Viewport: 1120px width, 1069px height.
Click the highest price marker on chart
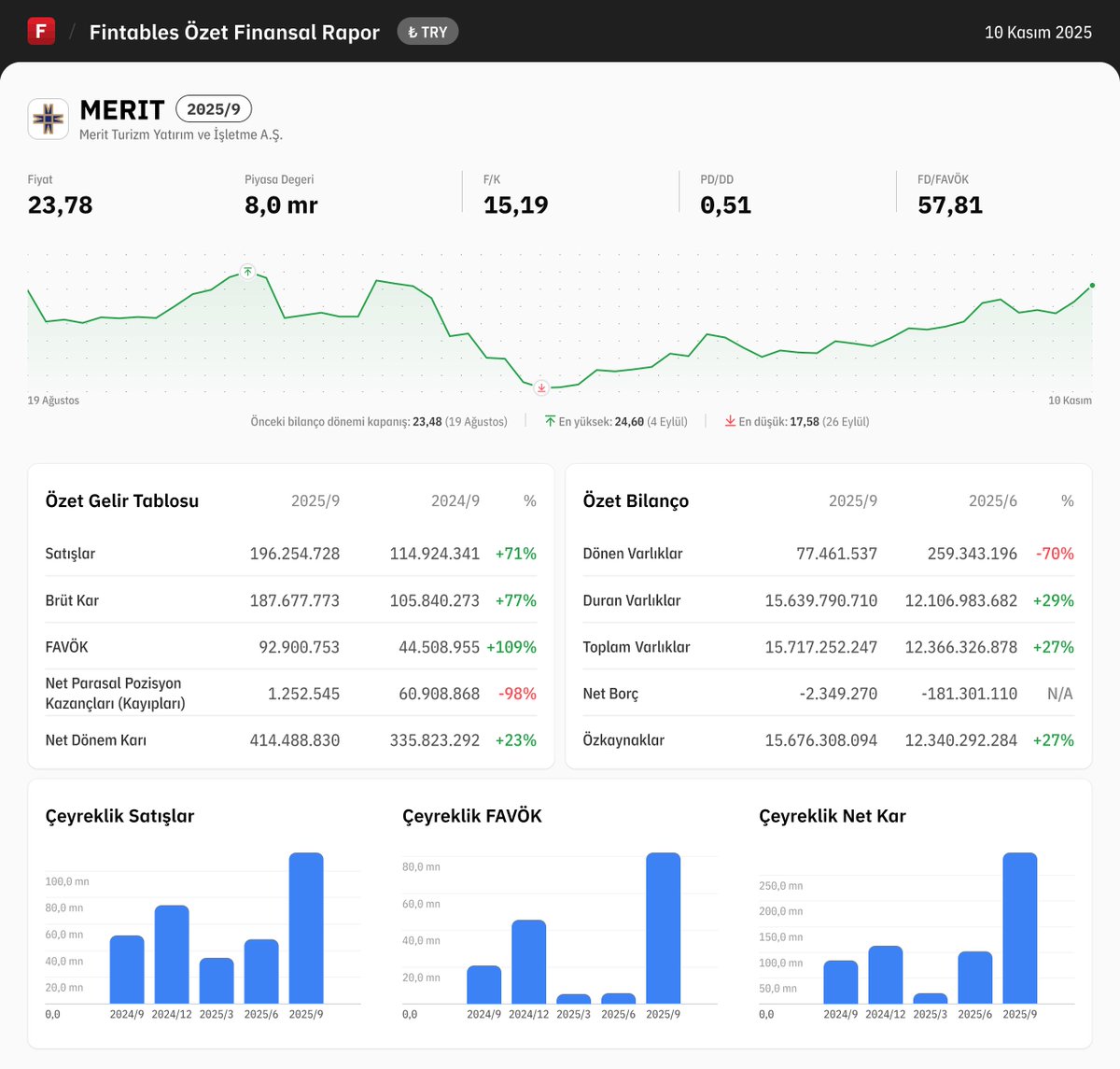(247, 272)
